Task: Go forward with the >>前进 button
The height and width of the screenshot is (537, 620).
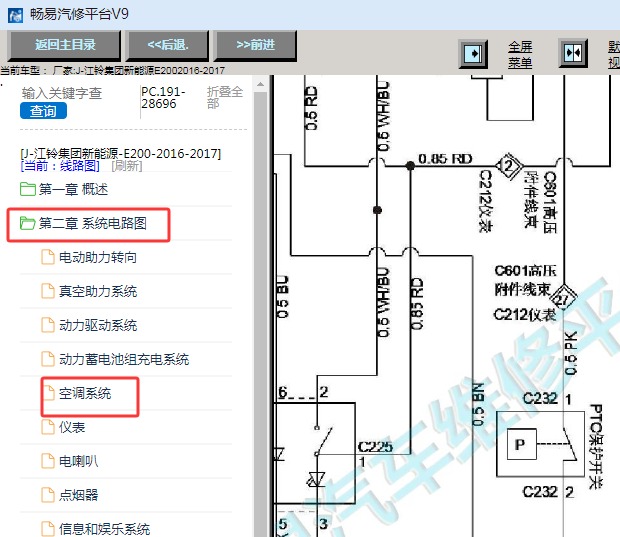Action: click(255, 45)
